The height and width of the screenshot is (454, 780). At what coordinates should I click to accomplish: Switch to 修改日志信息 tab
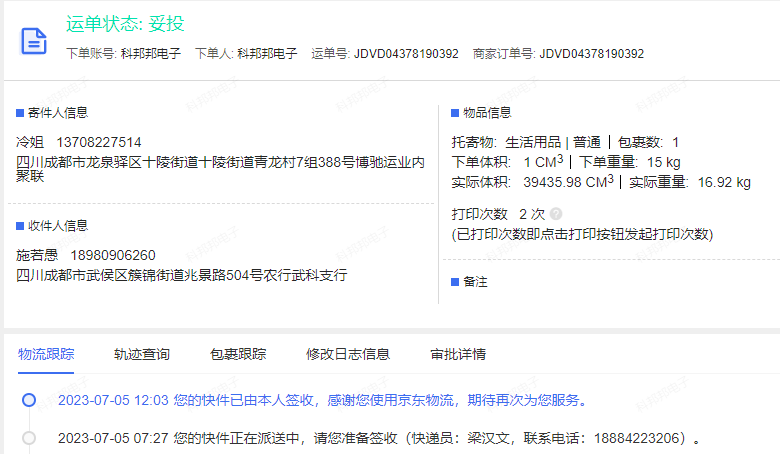click(348, 354)
